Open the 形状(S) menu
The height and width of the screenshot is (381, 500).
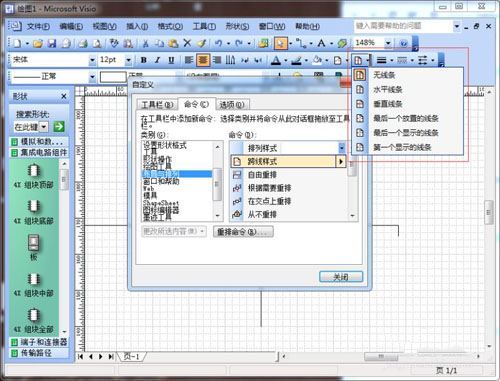click(x=237, y=26)
